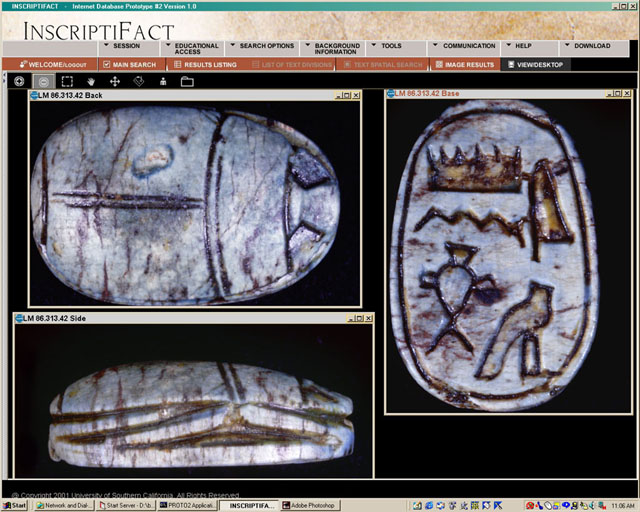The image size is (640, 512).
Task: Maximize the LM 86.313.42 Back window
Action: (347, 95)
